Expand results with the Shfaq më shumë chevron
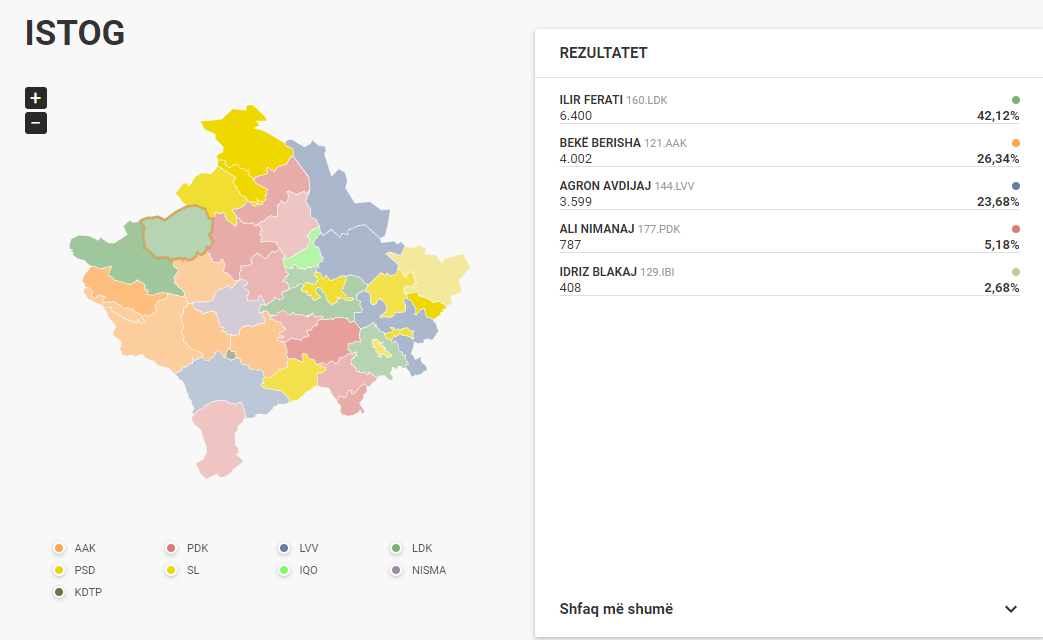Screen dimensions: 1043x640 pos(1010,609)
